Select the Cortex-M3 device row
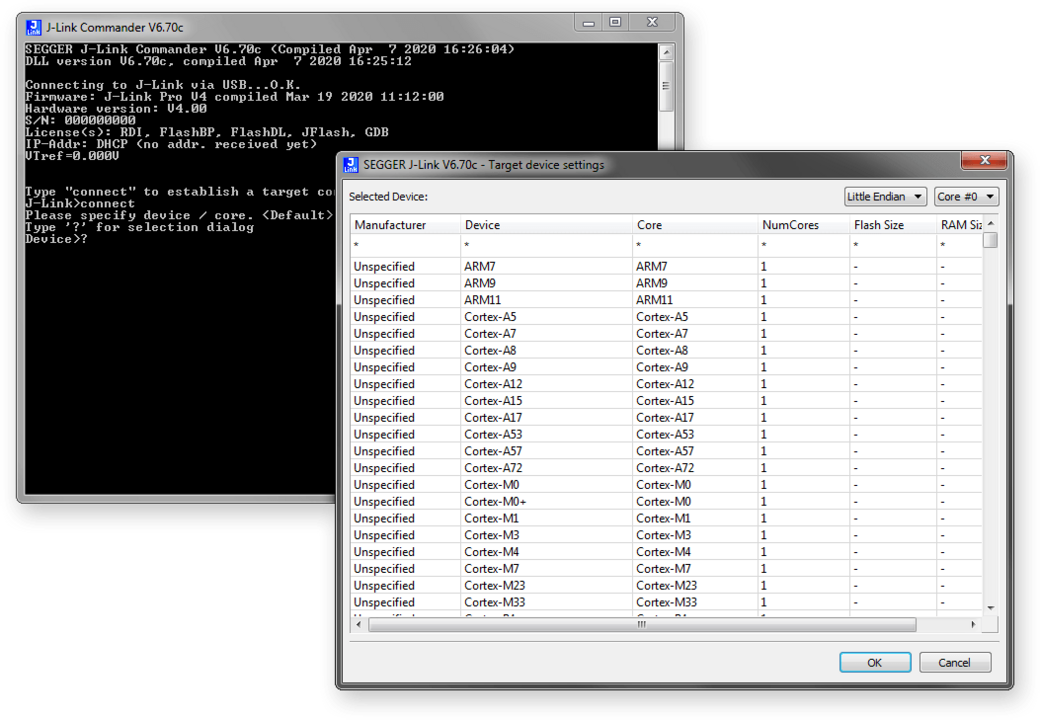Viewport: 1040px width, 720px height. click(x=666, y=535)
